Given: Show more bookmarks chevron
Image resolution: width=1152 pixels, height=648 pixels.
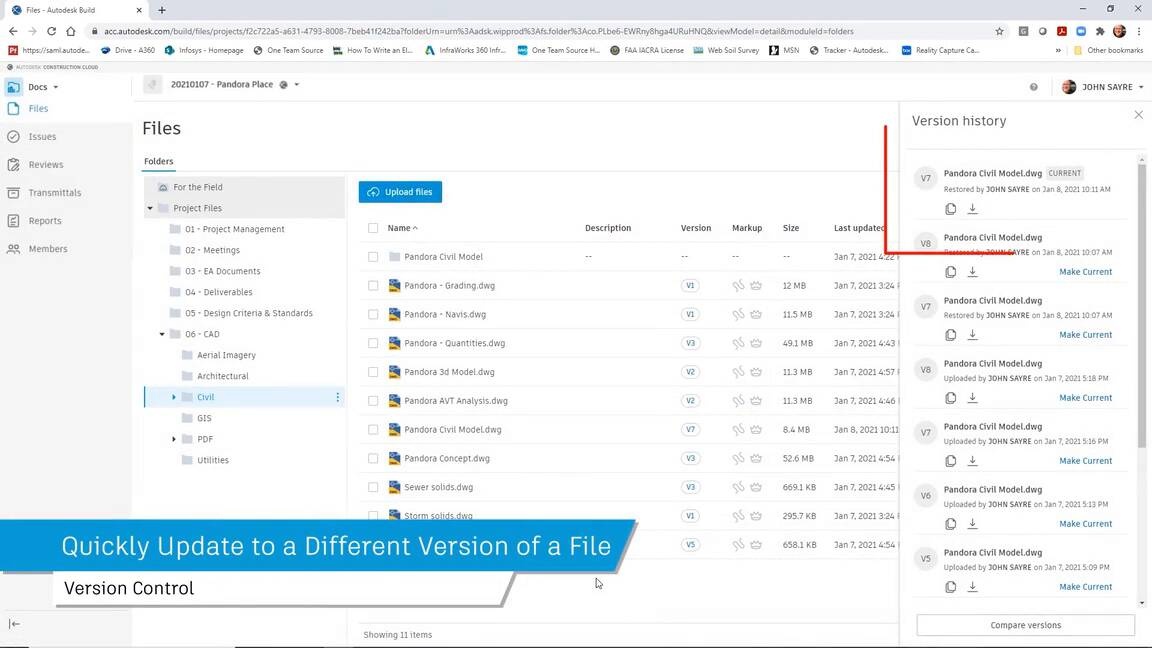Looking at the screenshot, I should point(1058,51).
